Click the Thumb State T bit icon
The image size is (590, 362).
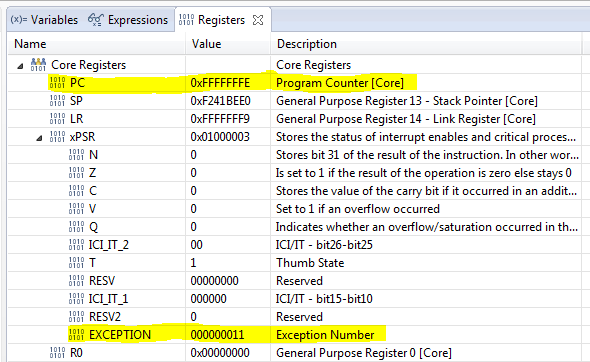tap(76, 263)
